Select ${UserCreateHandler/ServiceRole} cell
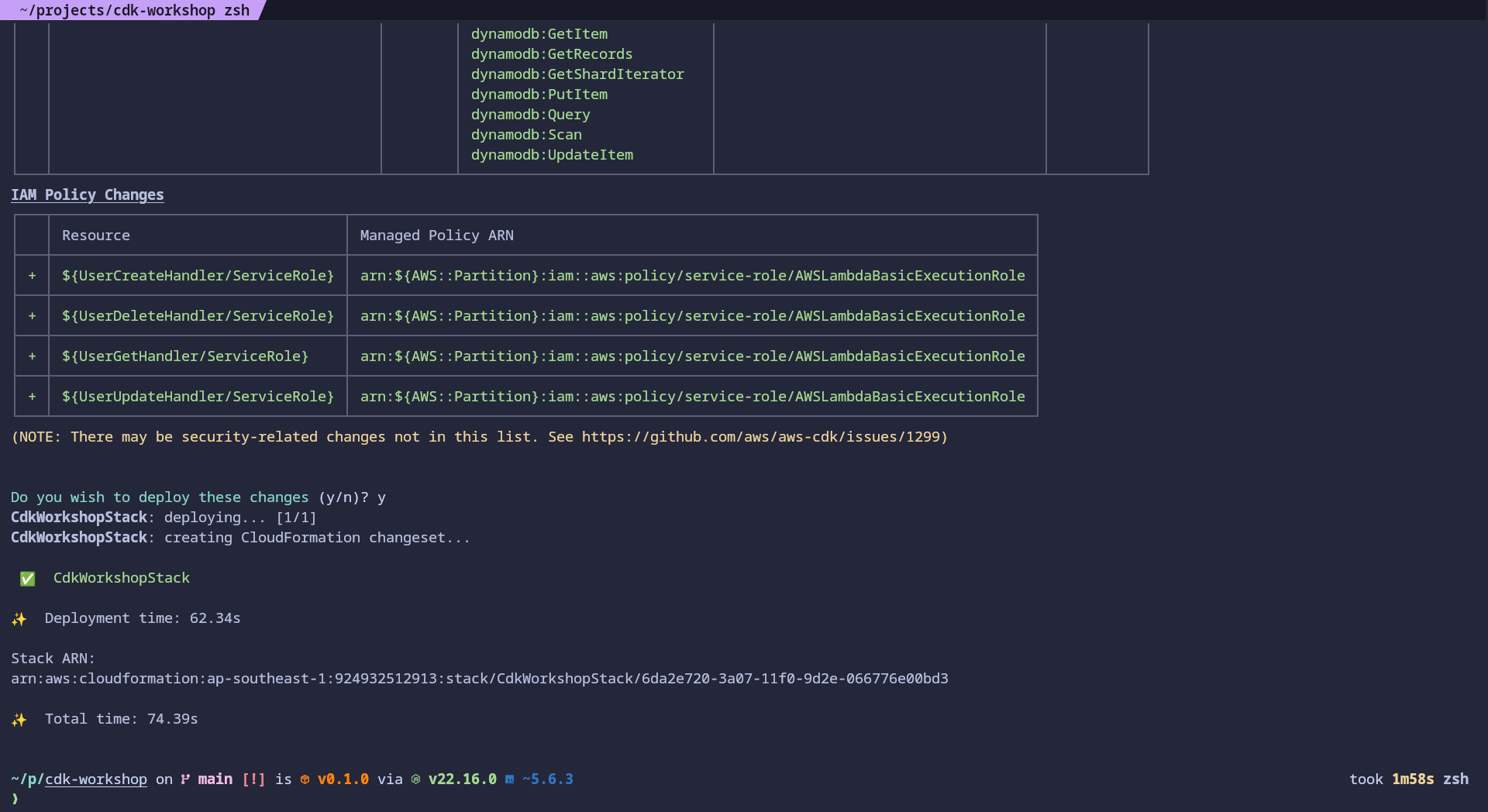Viewport: 1488px width, 812px height. point(198,276)
